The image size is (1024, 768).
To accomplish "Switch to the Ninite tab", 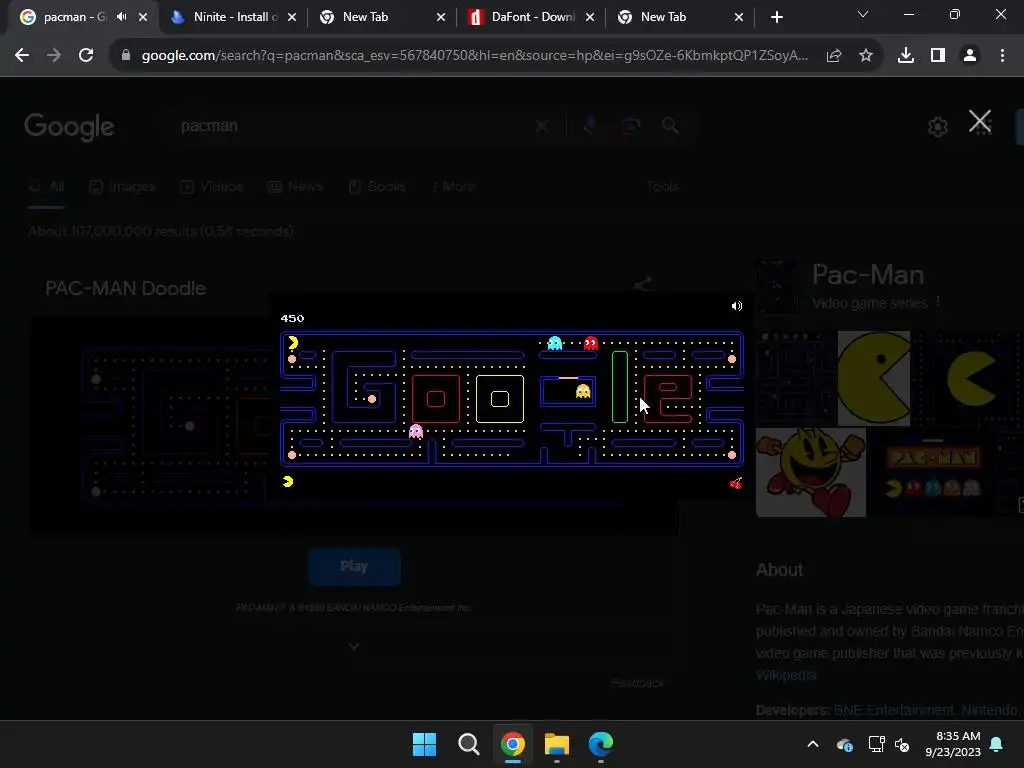I will click(225, 17).
